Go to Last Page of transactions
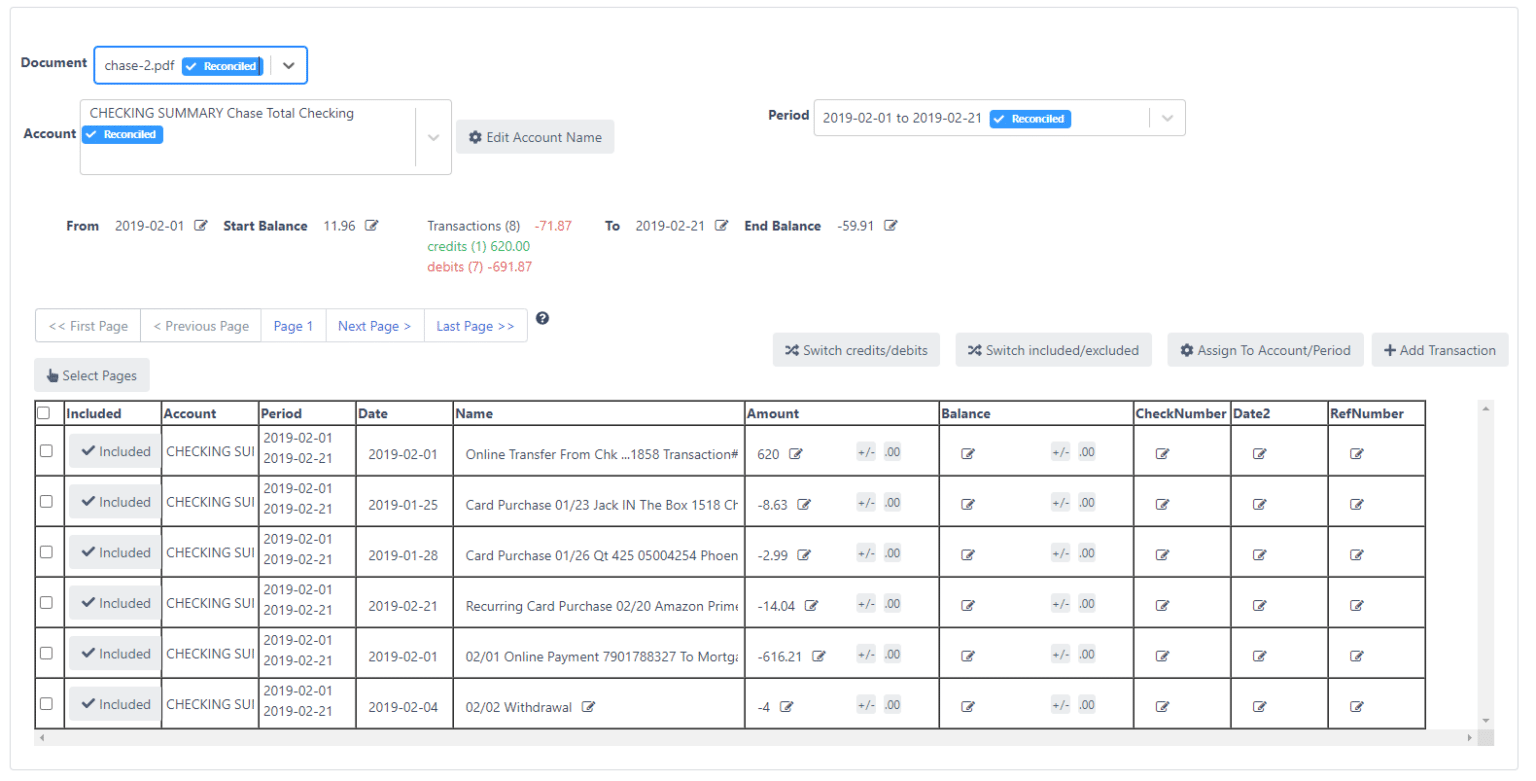Viewport: 1536px width, 781px height. click(476, 325)
